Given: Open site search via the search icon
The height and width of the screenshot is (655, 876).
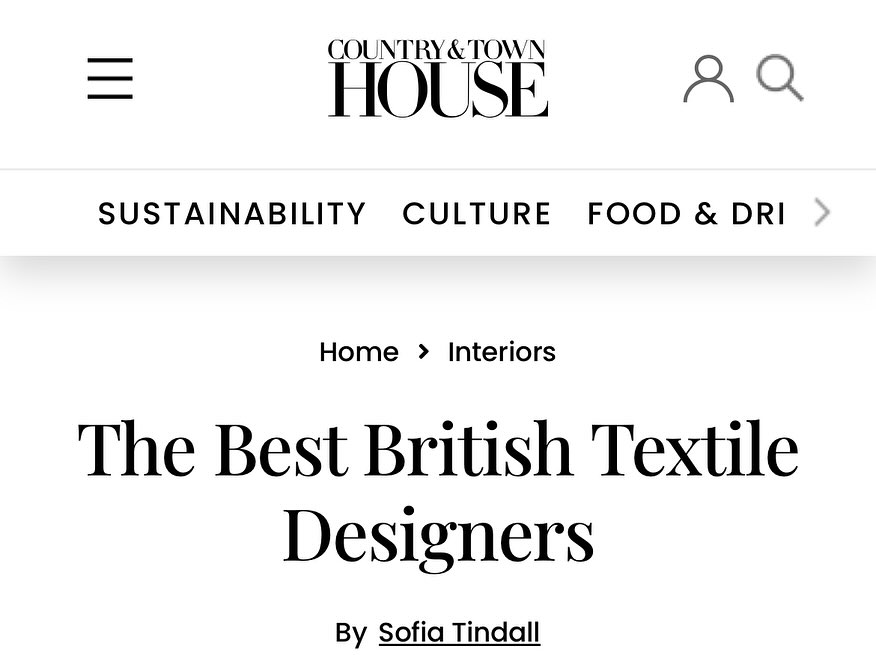Looking at the screenshot, I should (x=779, y=76).
